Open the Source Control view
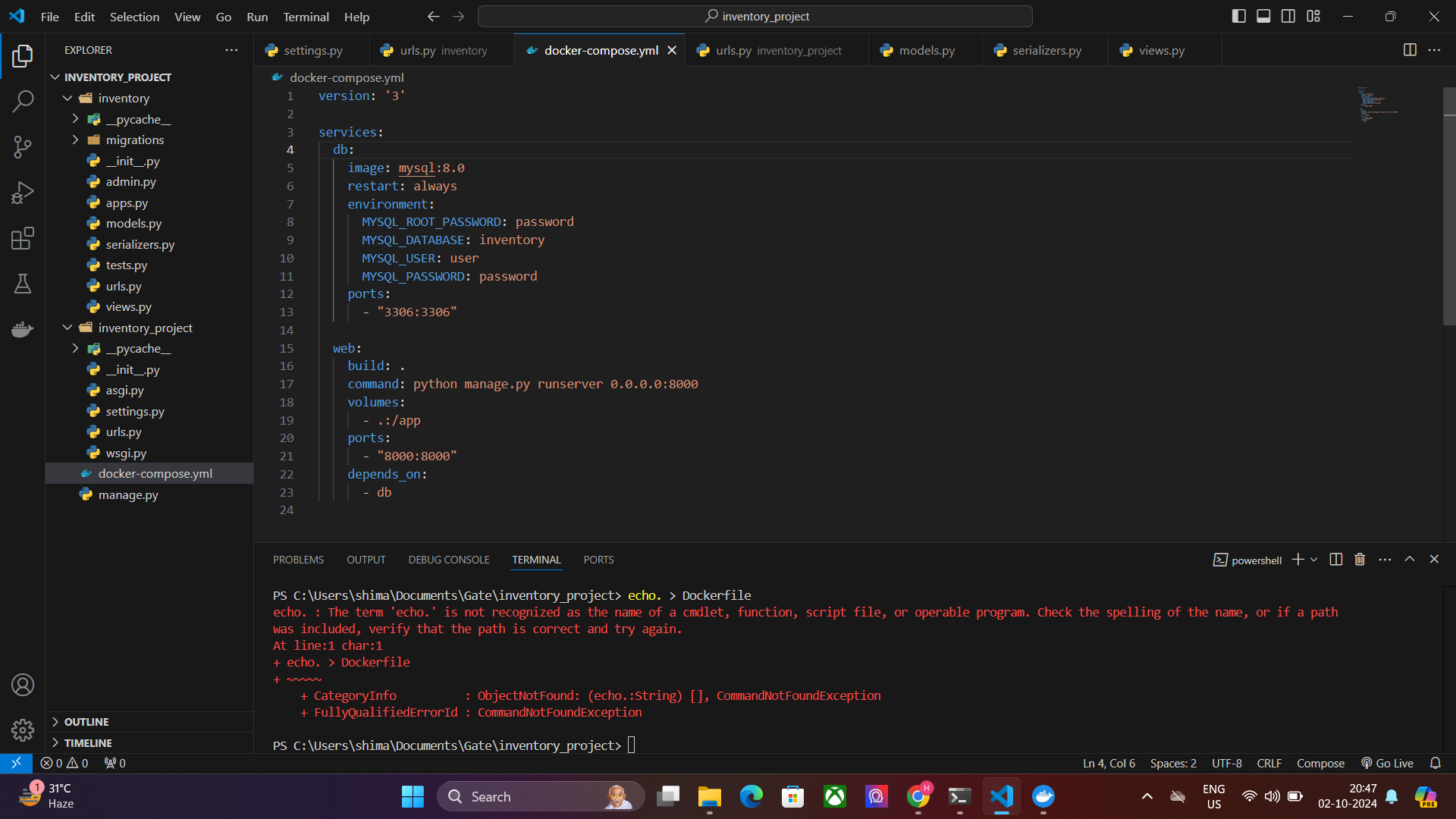This screenshot has height=819, width=1456. tap(23, 147)
